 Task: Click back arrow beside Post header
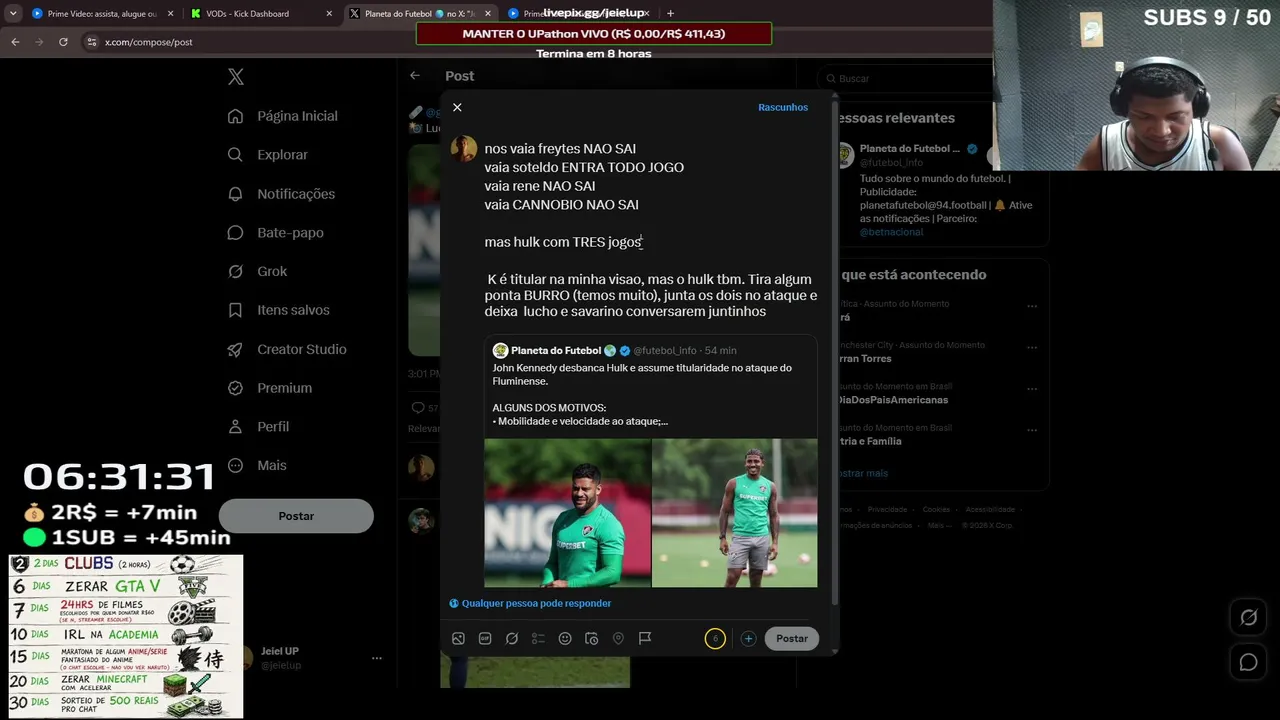click(415, 76)
